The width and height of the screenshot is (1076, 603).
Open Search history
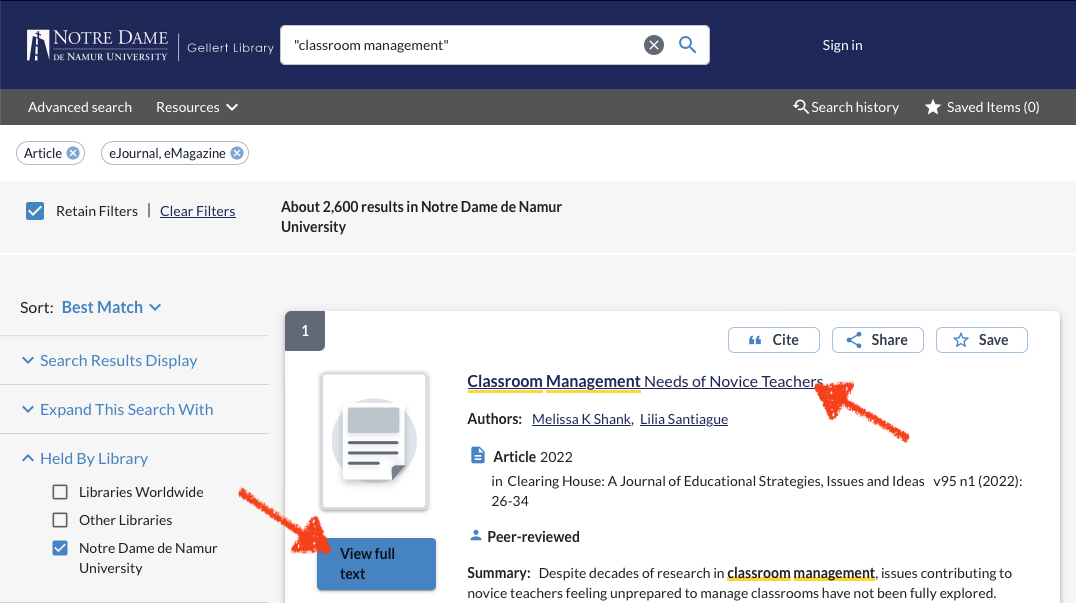pos(846,107)
